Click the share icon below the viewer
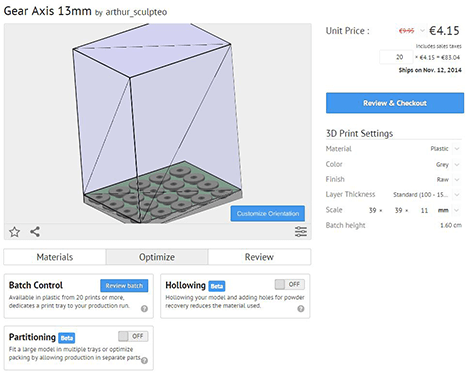The width and height of the screenshot is (470, 379). (x=35, y=232)
